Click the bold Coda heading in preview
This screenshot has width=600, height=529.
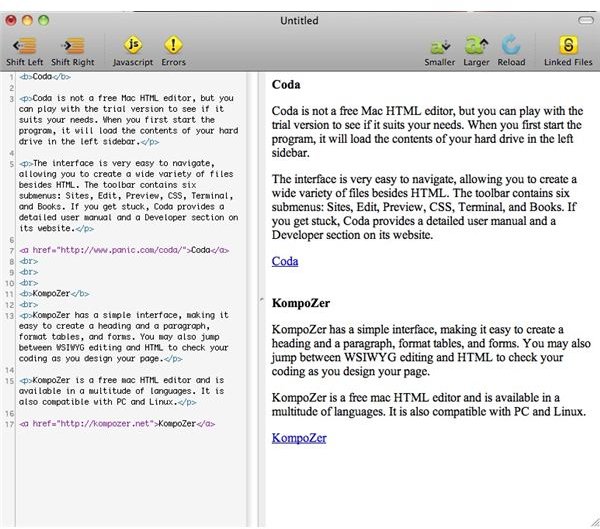point(286,85)
